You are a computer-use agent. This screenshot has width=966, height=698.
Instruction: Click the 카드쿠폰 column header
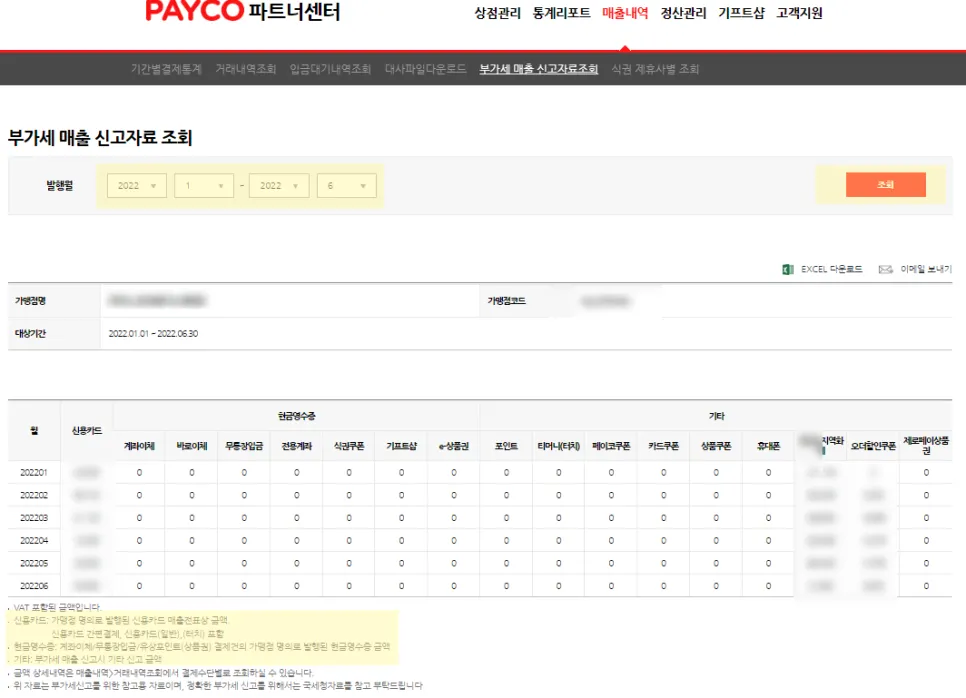click(664, 446)
